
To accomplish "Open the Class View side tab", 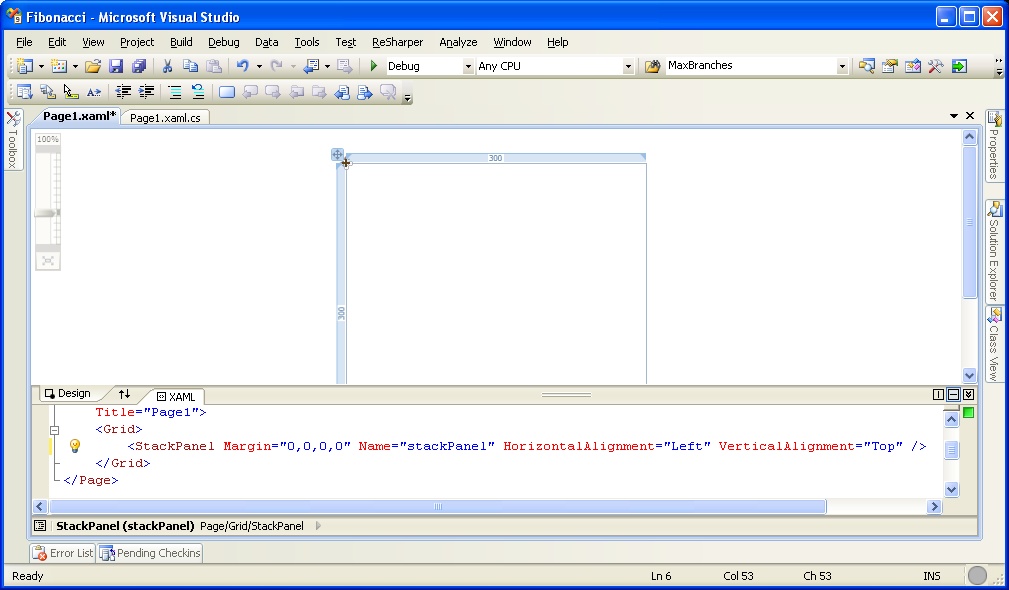I will (994, 344).
